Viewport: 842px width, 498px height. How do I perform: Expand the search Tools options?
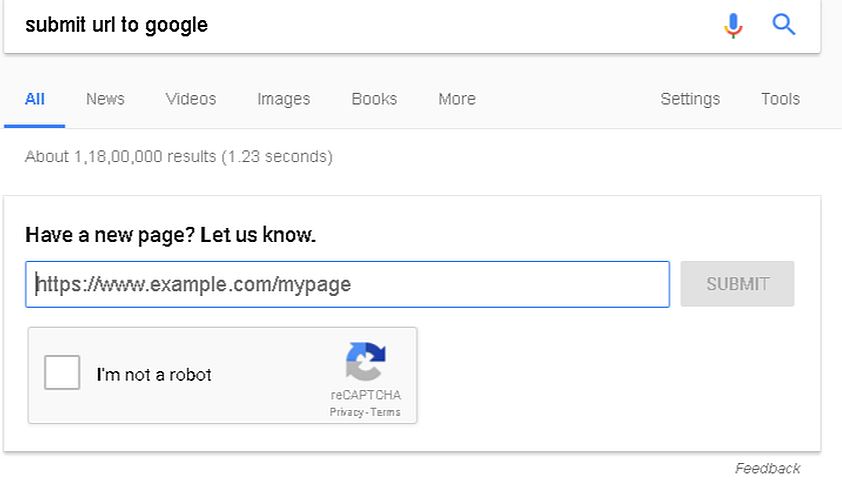tap(780, 99)
